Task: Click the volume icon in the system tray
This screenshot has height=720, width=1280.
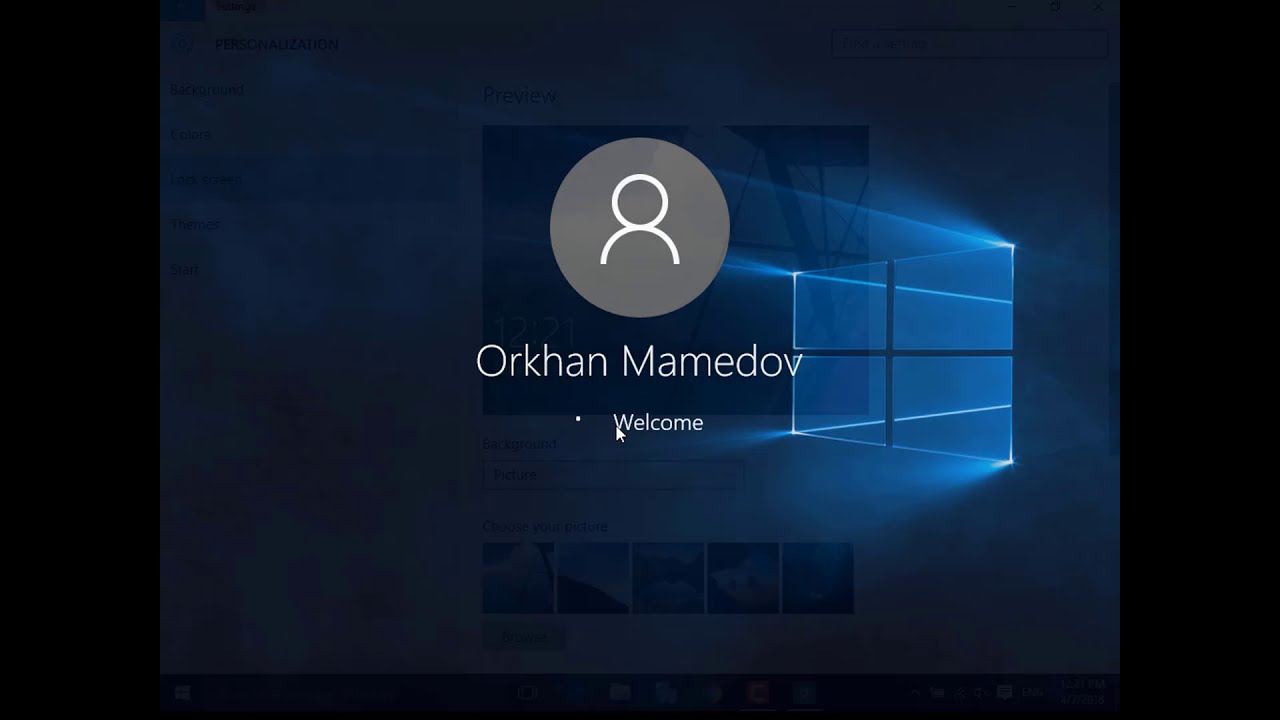Action: (980, 692)
